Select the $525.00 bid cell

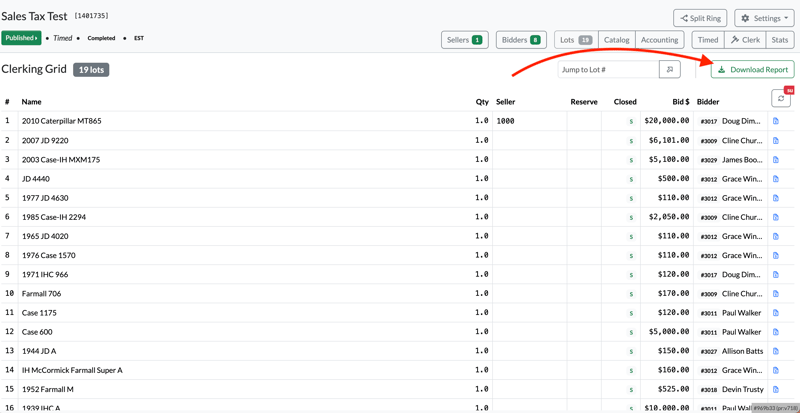667,390
